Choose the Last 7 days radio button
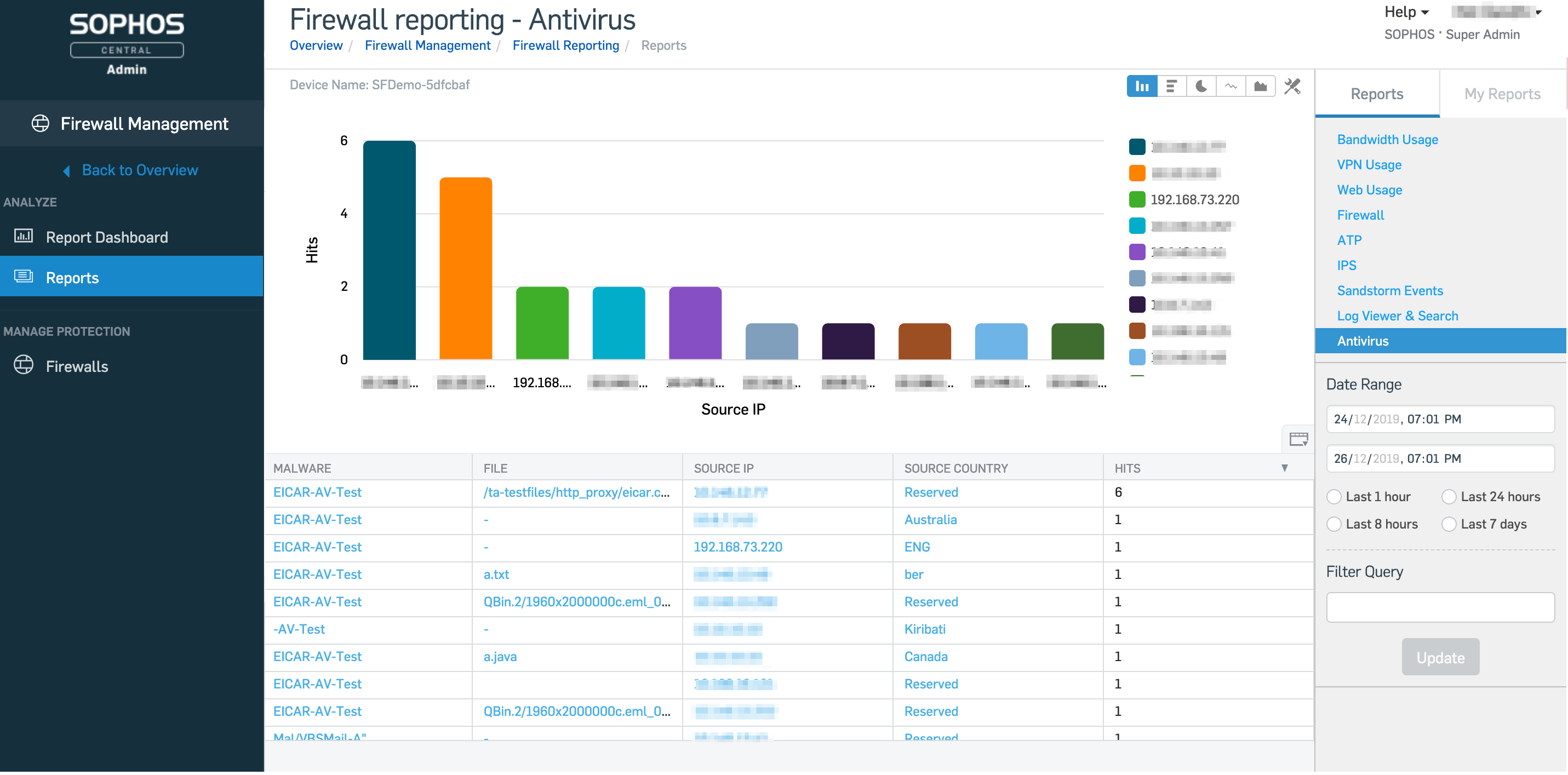1568x775 pixels. [x=1449, y=524]
